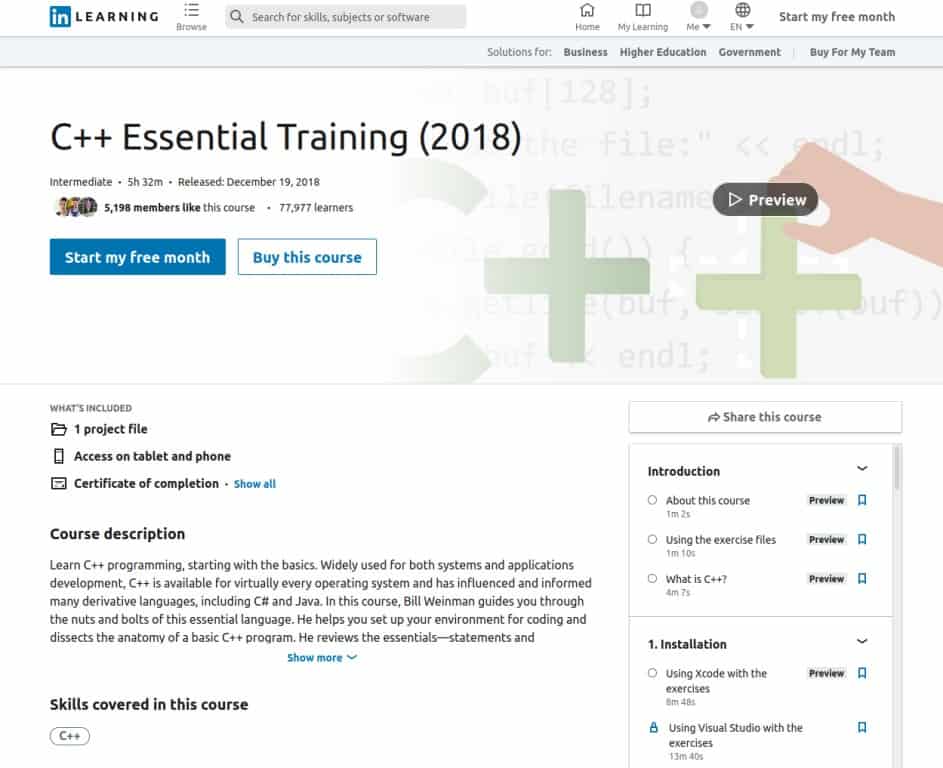Click the project file folder icon

tap(58, 429)
